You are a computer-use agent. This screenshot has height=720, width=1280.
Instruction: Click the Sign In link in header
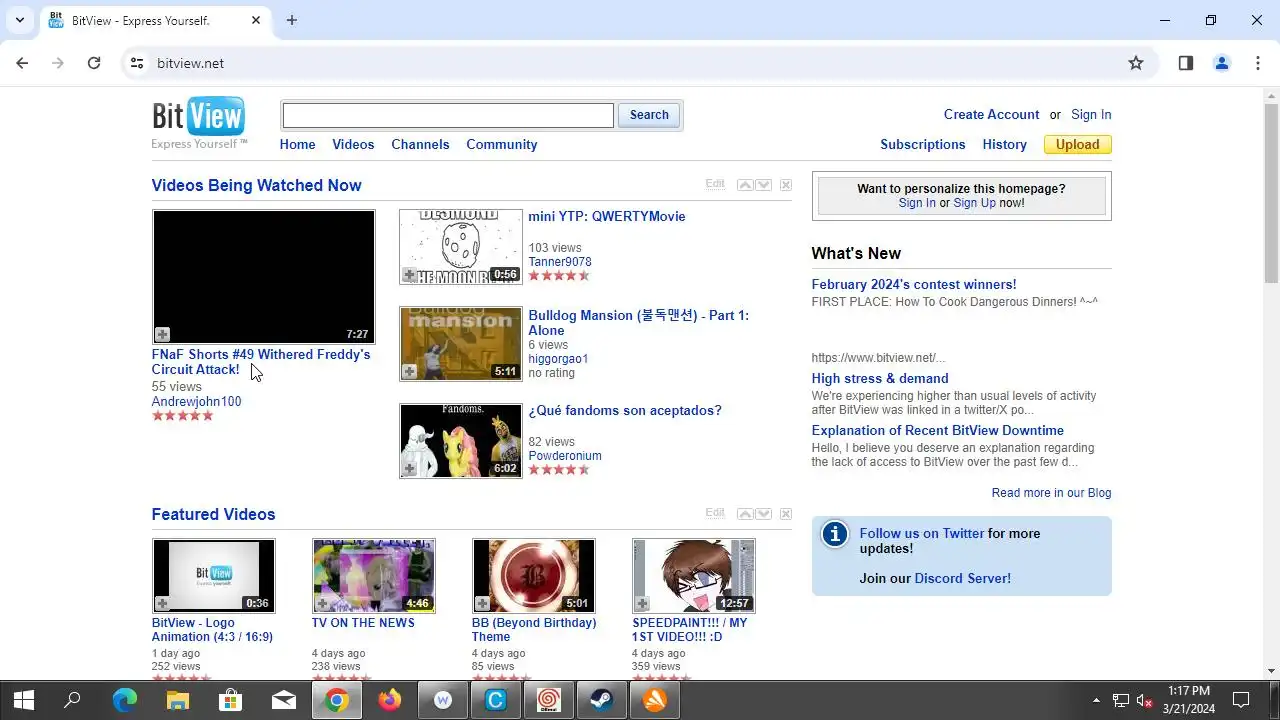click(1091, 115)
